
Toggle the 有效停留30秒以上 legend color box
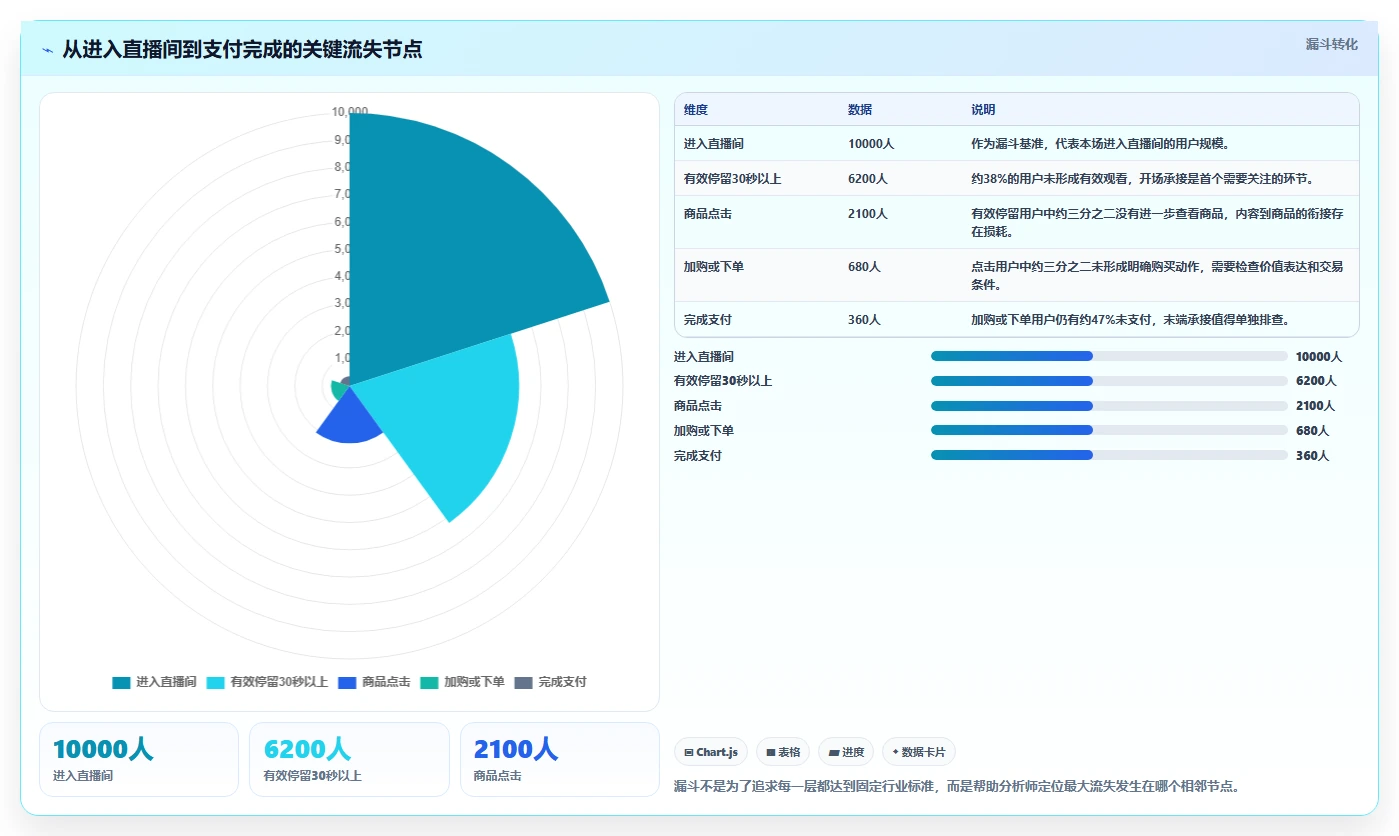(x=216, y=682)
